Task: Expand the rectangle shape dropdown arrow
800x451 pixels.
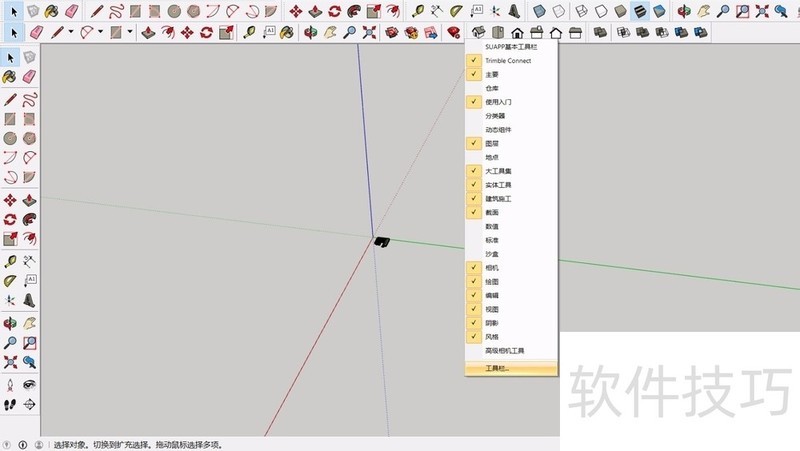Action: 130,32
